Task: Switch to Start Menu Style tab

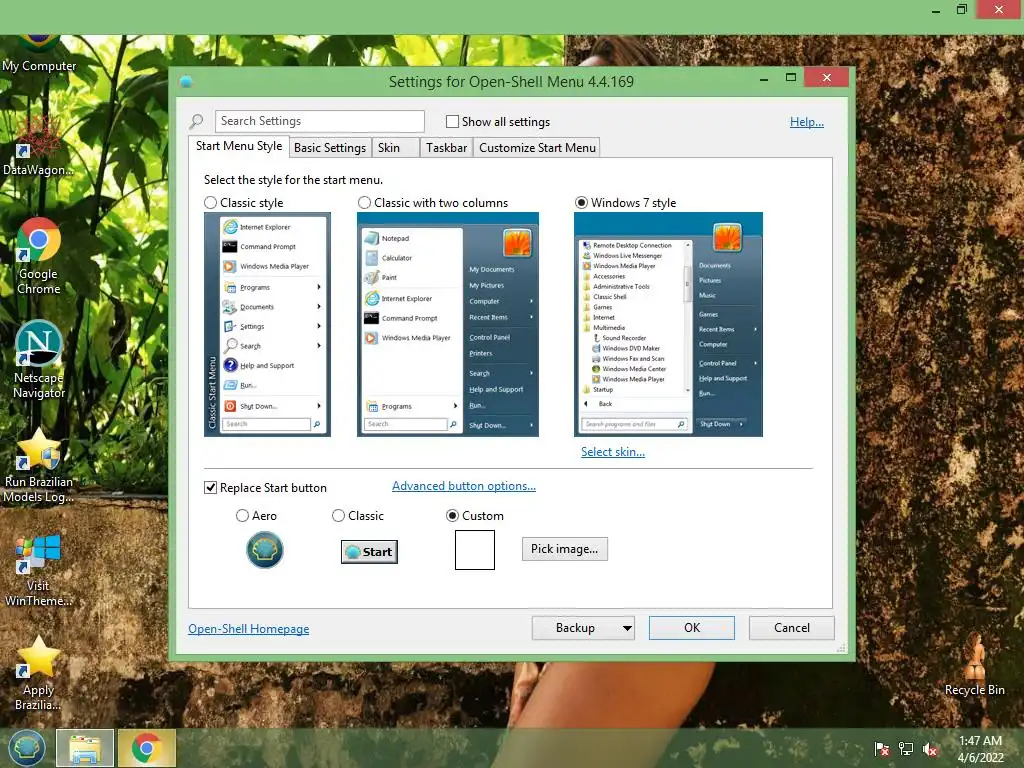Action: click(239, 146)
